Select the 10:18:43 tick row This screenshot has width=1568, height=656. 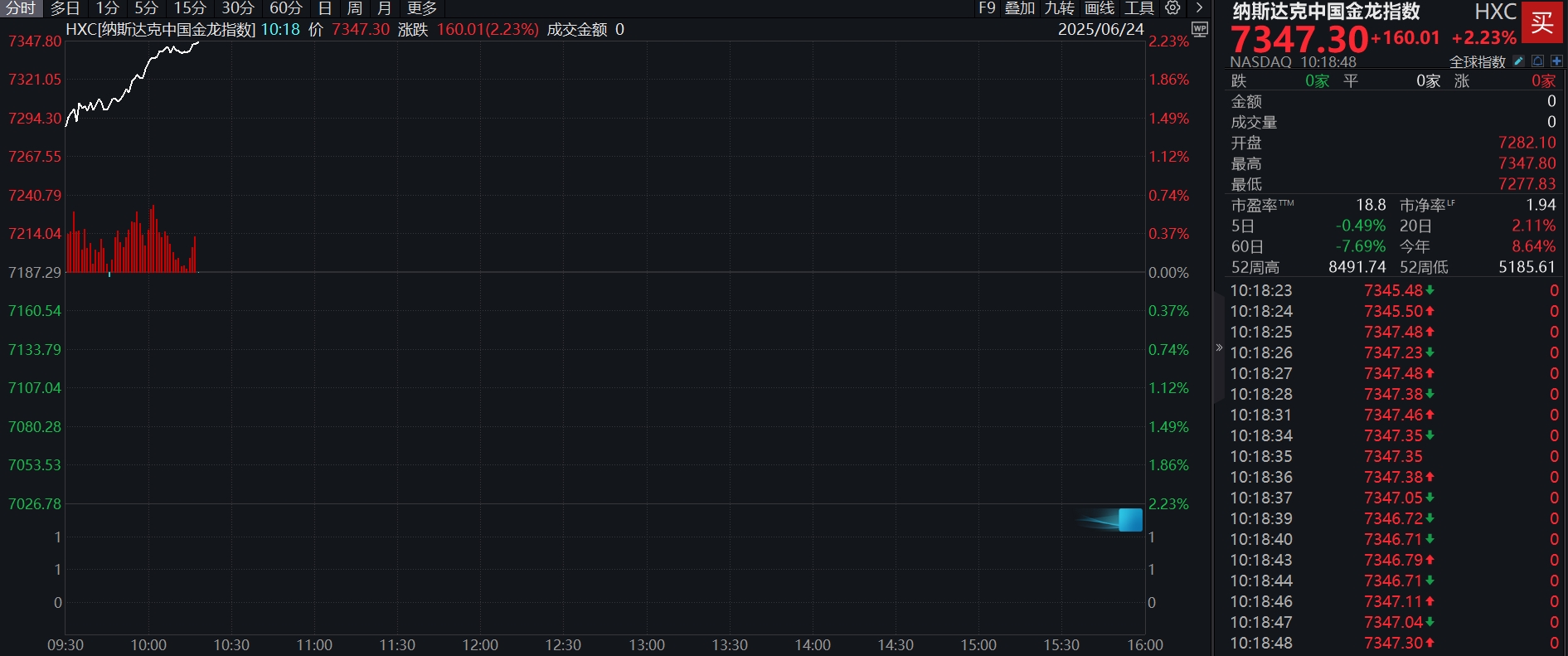[1394, 560]
